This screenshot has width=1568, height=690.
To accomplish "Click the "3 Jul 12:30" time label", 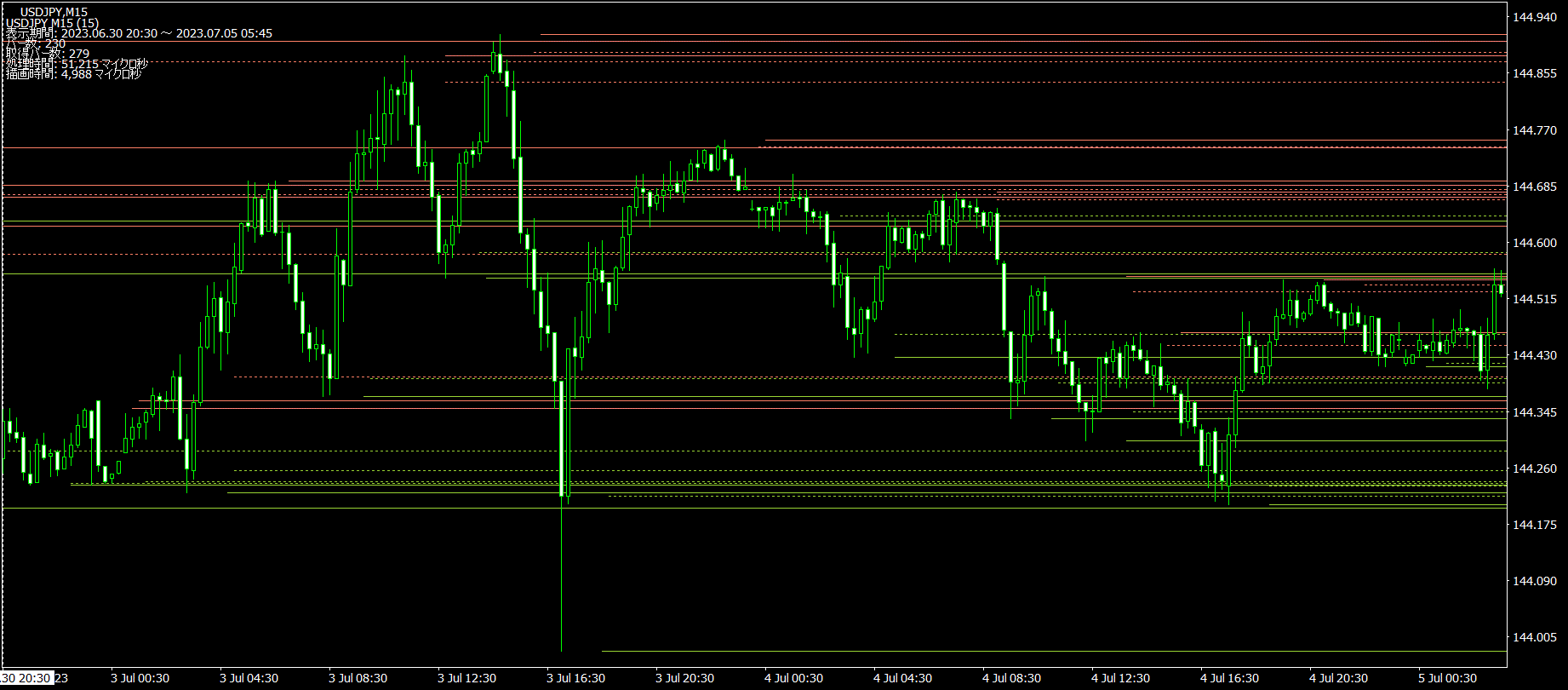I will (x=467, y=679).
